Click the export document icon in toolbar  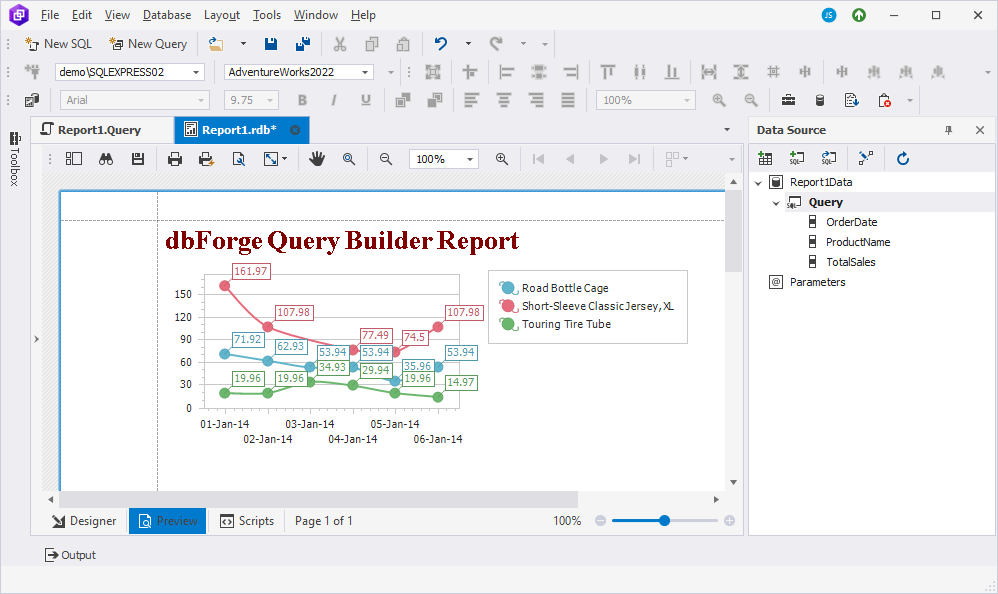852,100
